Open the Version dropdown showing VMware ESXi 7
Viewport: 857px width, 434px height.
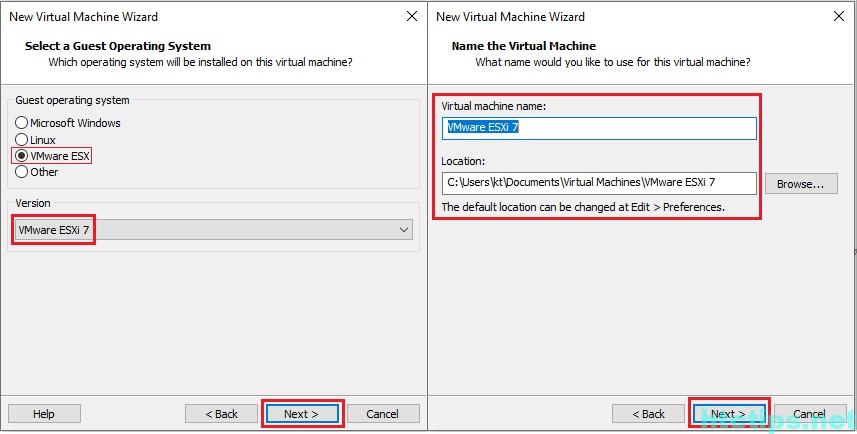coord(214,230)
